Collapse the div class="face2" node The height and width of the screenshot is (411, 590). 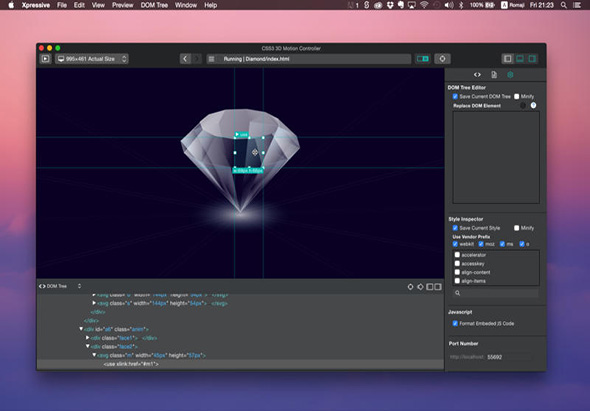pos(88,346)
